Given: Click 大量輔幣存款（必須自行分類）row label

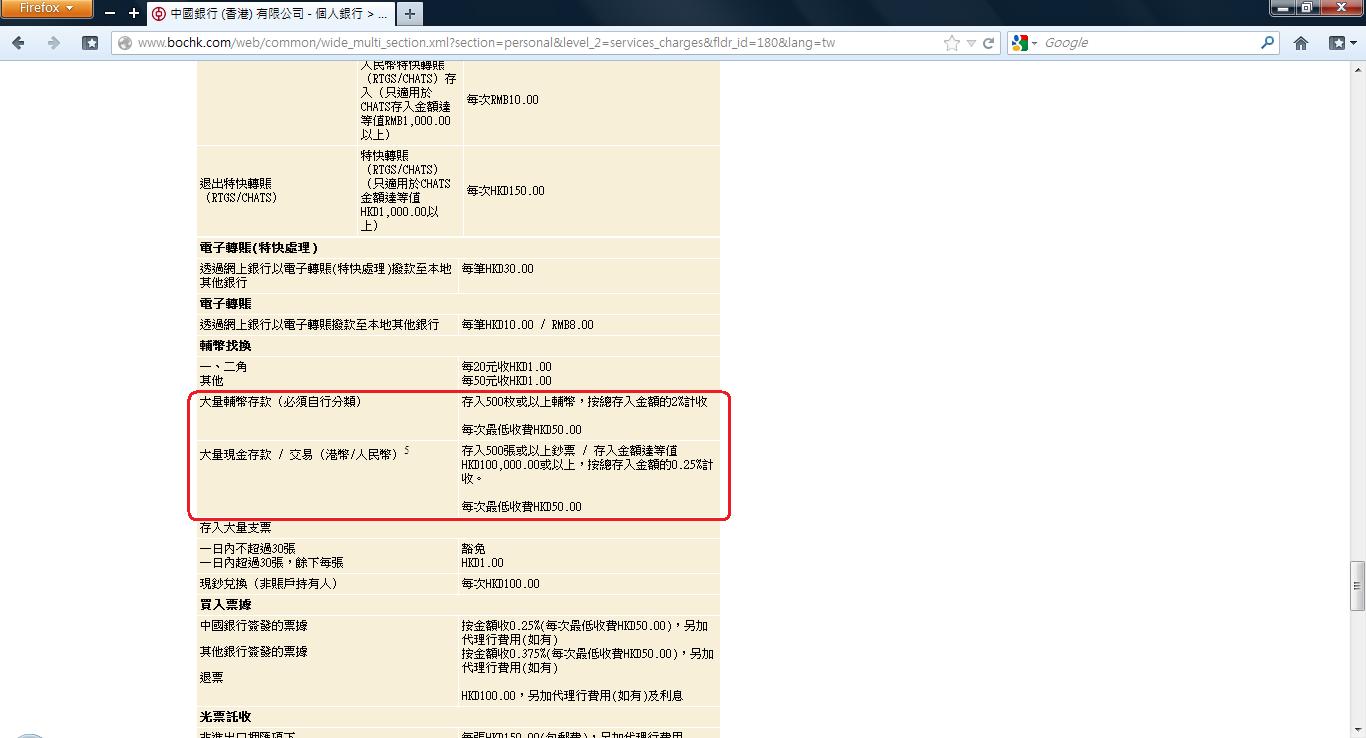Looking at the screenshot, I should pos(281,402).
